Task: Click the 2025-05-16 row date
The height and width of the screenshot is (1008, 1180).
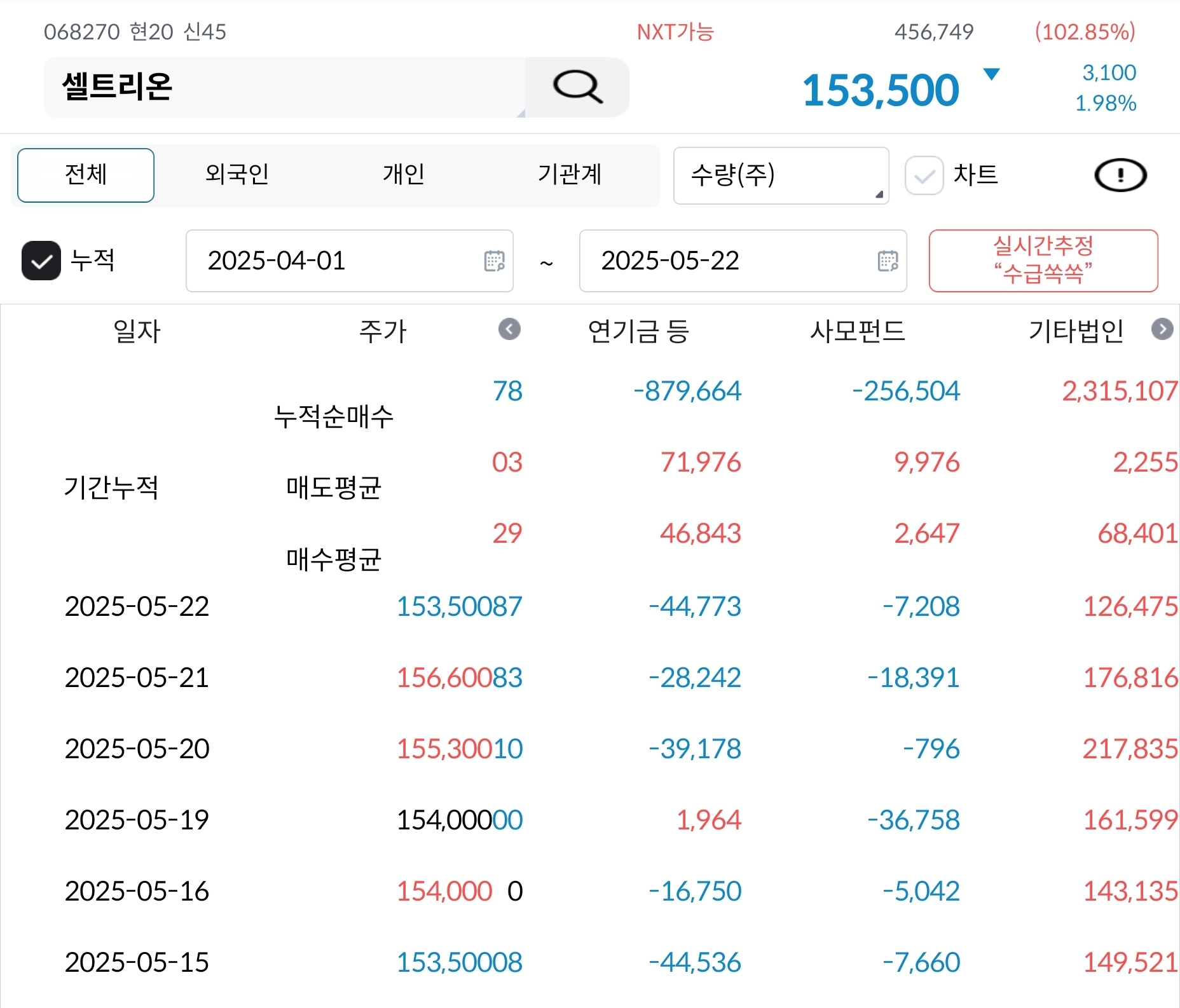Action: (137, 891)
